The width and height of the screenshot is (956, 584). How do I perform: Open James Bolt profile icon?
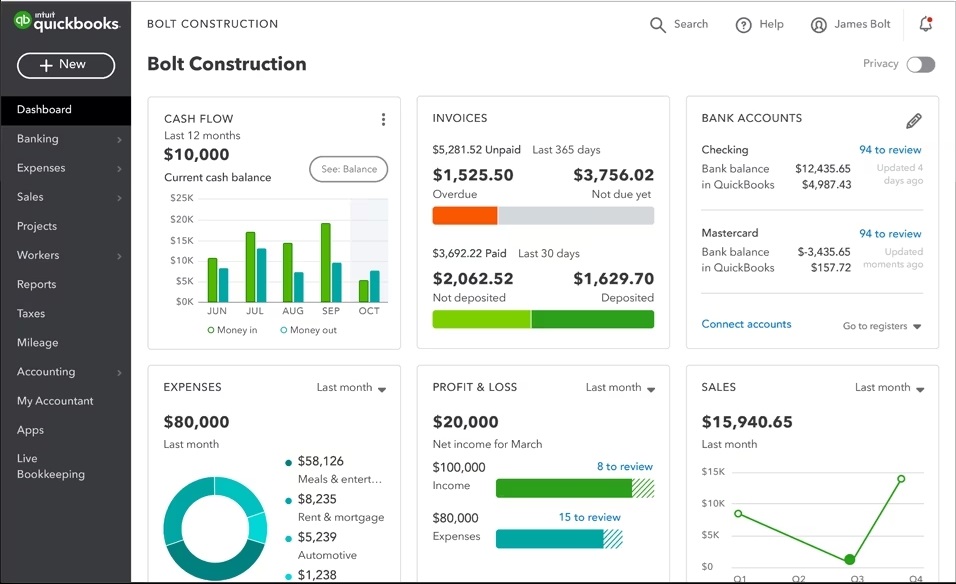819,25
